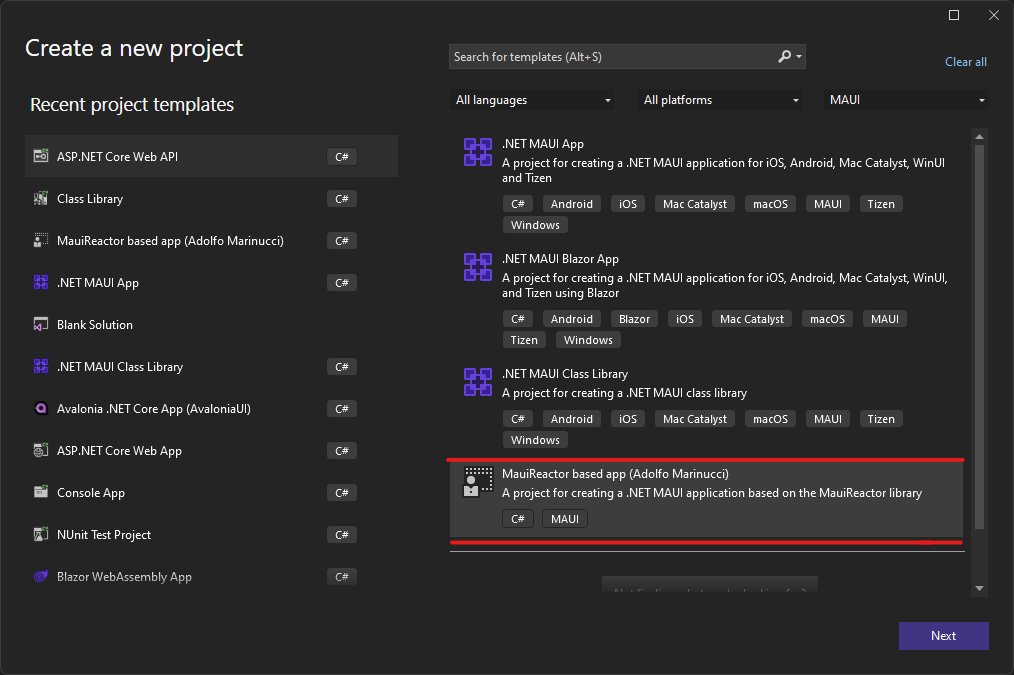The image size is (1014, 675).
Task: Click the .NET MAUI Blazor App icon
Action: (x=477, y=267)
